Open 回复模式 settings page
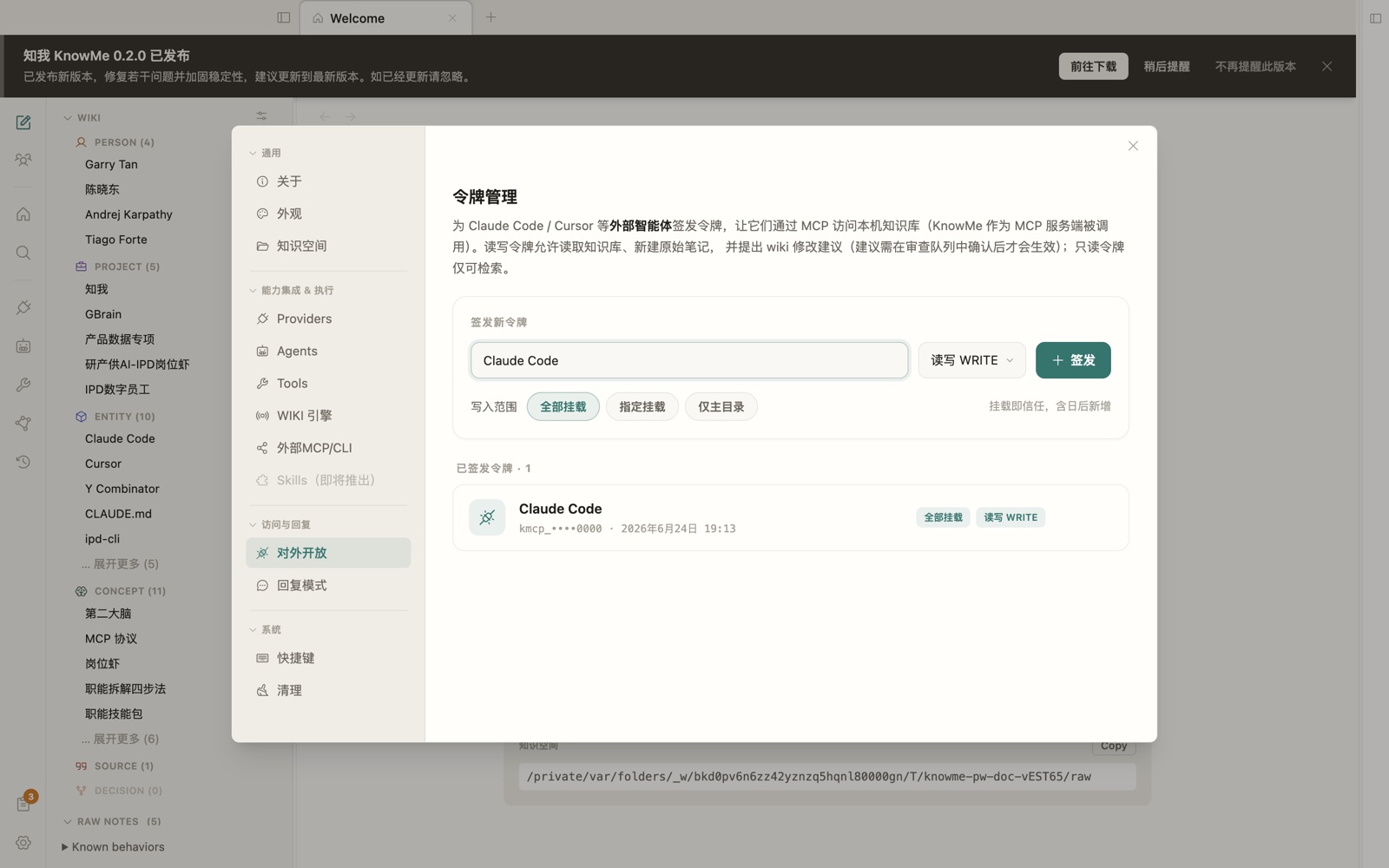The width and height of the screenshot is (1389, 868). click(x=328, y=585)
